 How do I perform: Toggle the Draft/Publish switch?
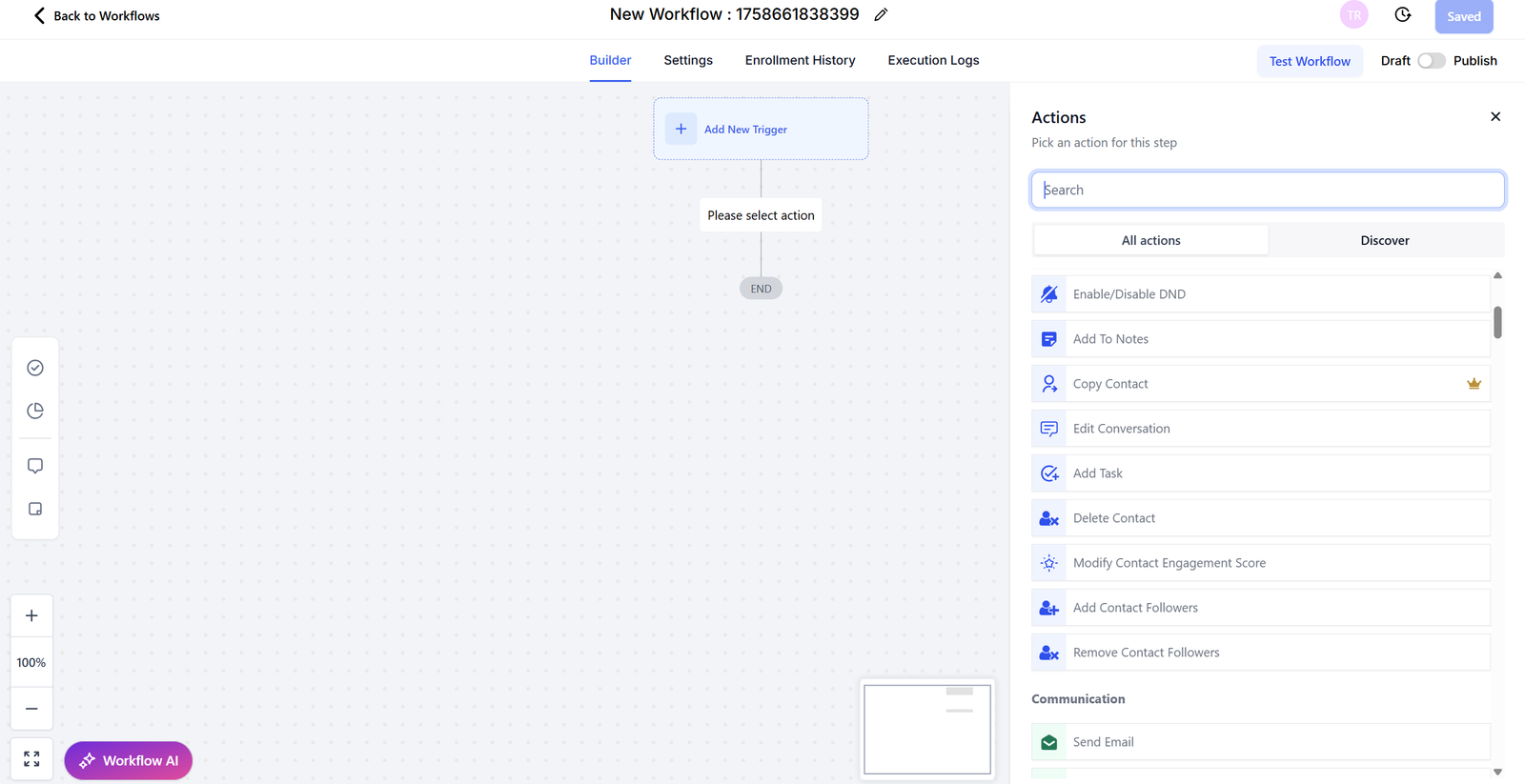click(1432, 61)
